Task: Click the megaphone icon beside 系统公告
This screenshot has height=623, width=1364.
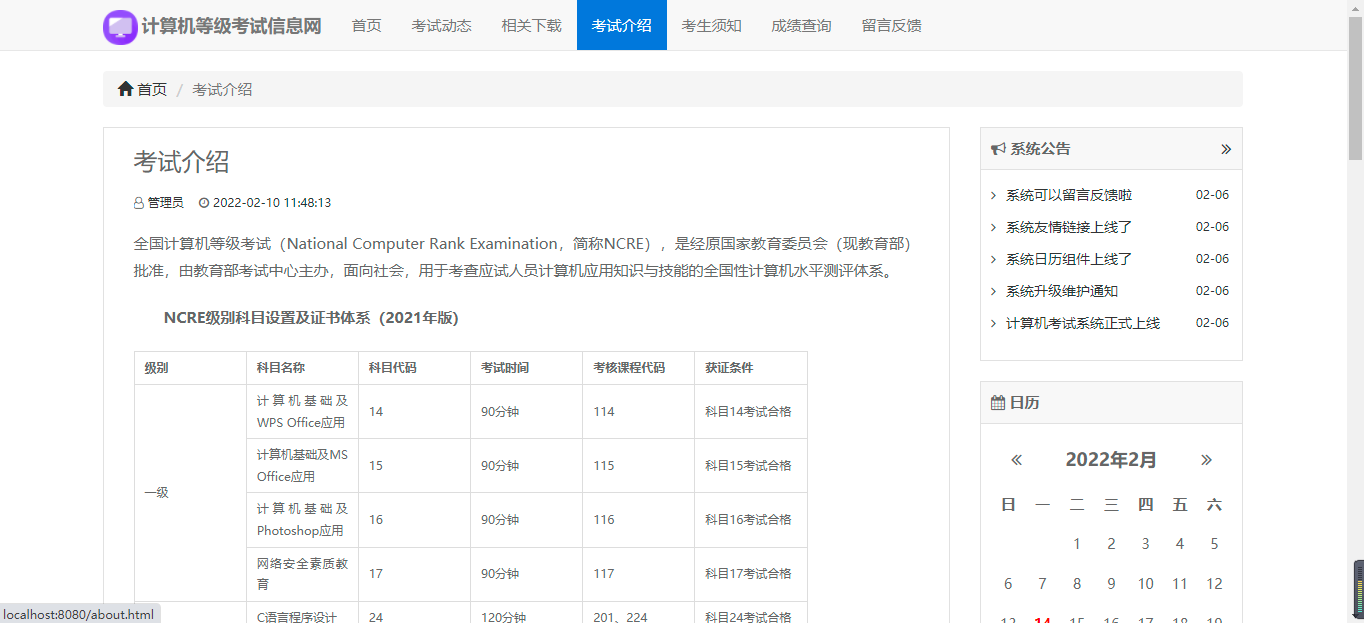Action: coord(998,149)
